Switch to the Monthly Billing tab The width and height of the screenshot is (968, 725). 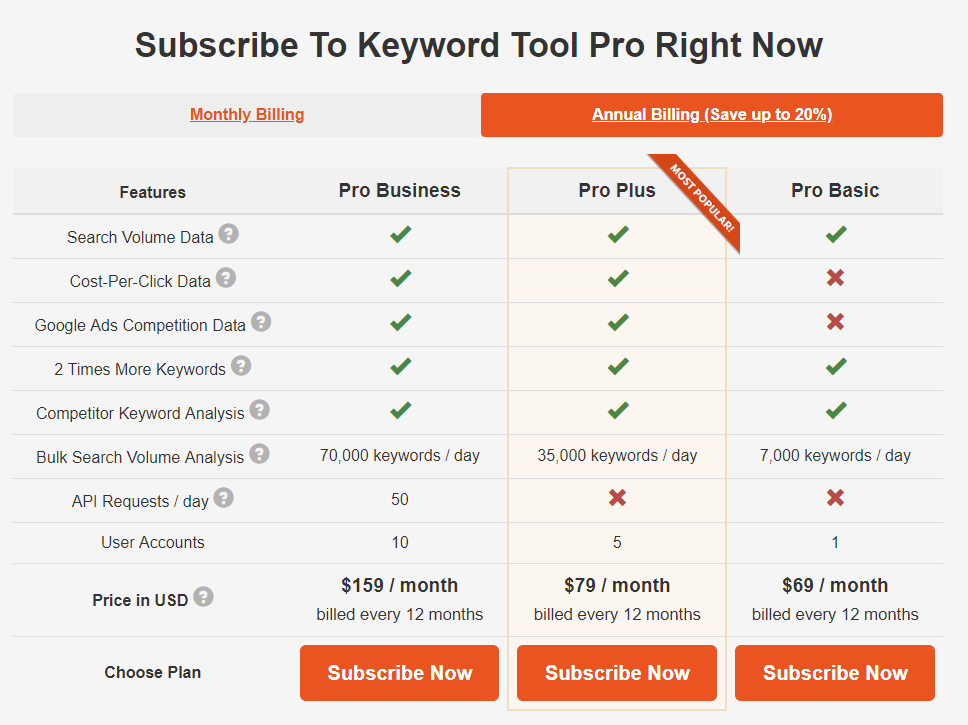pyautogui.click(x=246, y=114)
